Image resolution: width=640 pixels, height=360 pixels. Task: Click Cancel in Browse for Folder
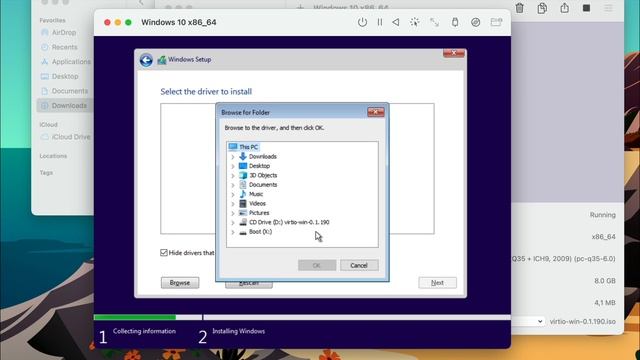359,265
